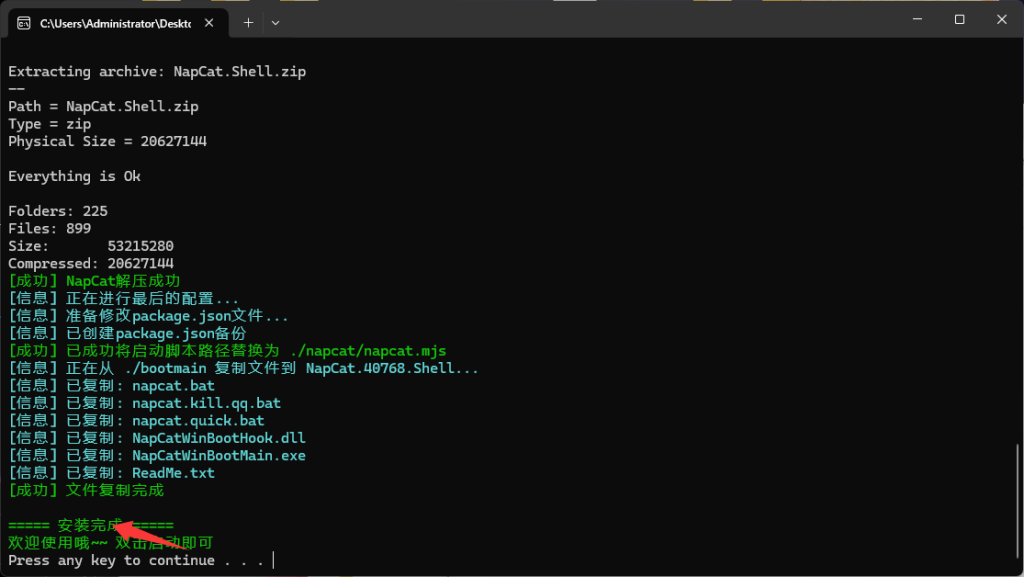Click the blinking cursor in the terminal
Viewport: 1024px width, 577px height.
[x=273, y=559]
